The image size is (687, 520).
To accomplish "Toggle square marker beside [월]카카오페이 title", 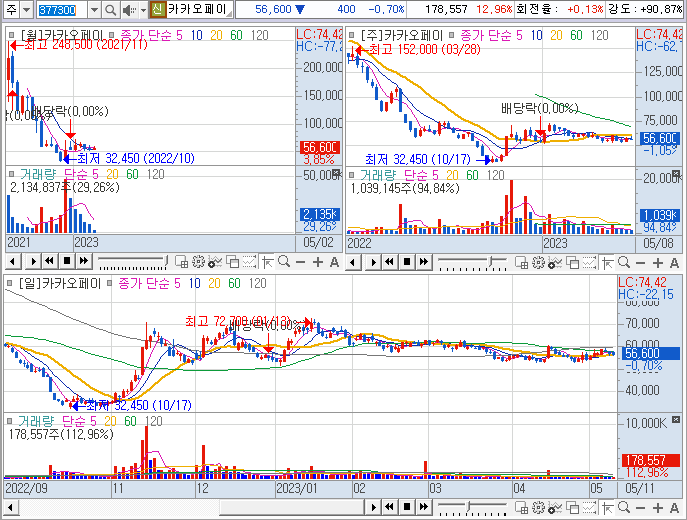I will click(x=11, y=35).
